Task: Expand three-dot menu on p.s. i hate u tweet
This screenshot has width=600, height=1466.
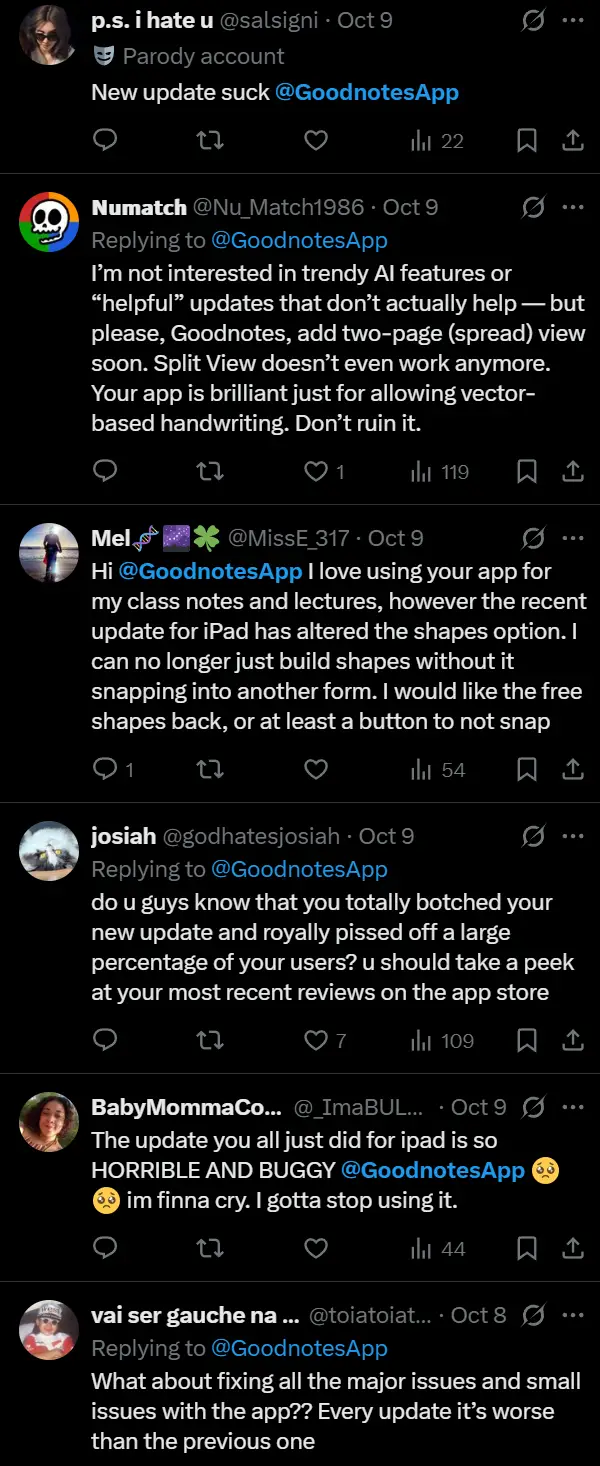Action: [573, 20]
